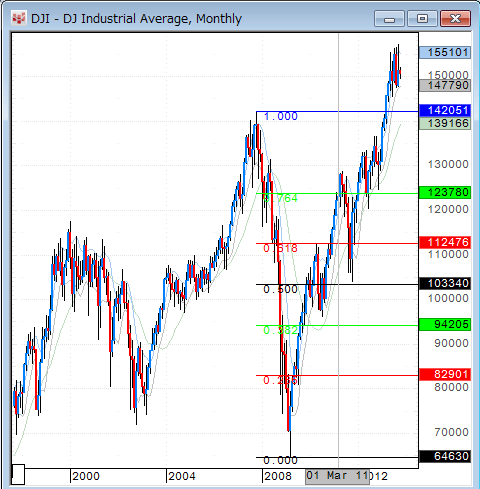This screenshot has height=489, width=480.
Task: Select the green 94205 Fibonacci price tag
Action: (445, 324)
